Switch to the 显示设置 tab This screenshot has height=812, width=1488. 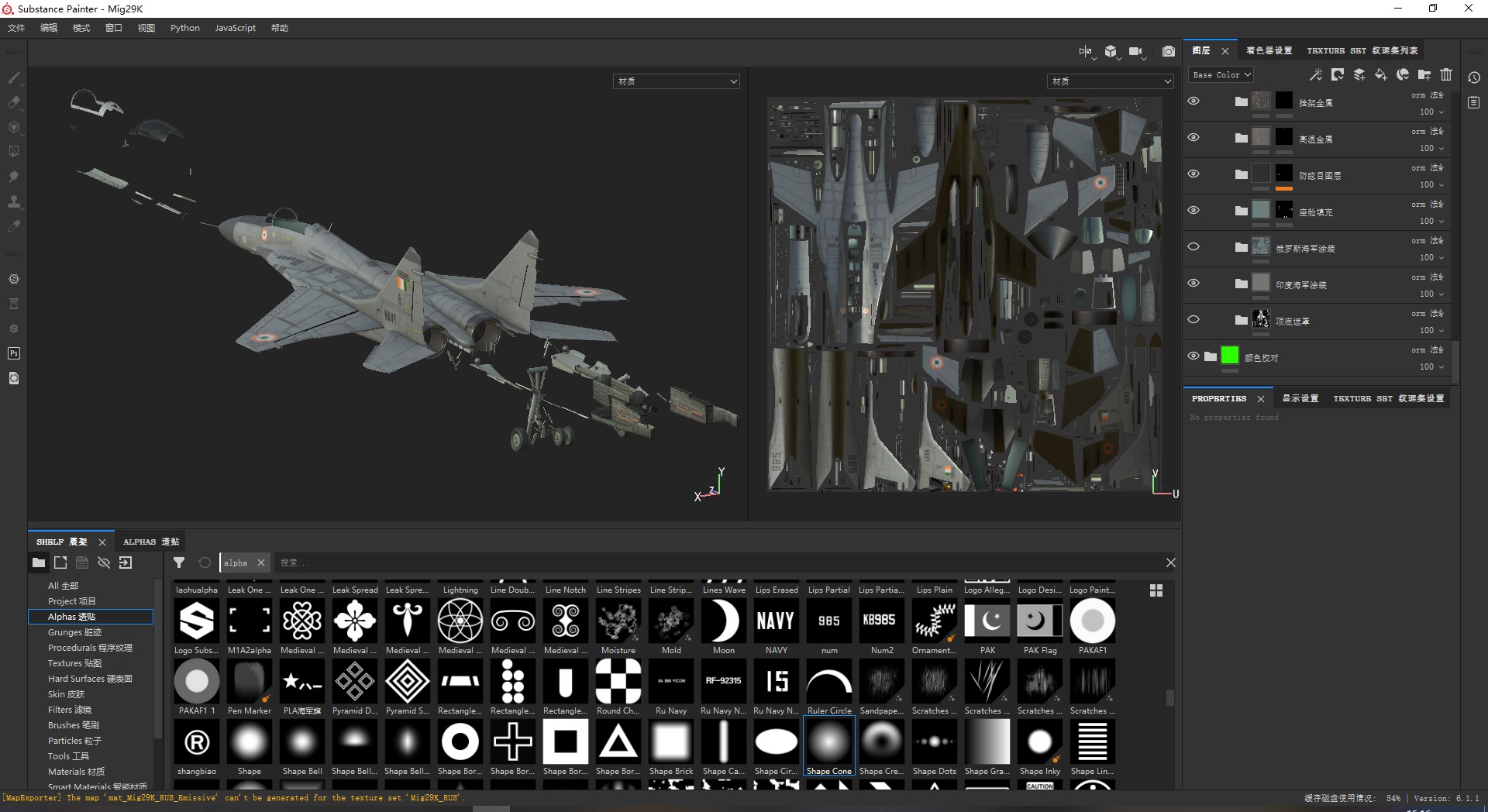(1300, 398)
